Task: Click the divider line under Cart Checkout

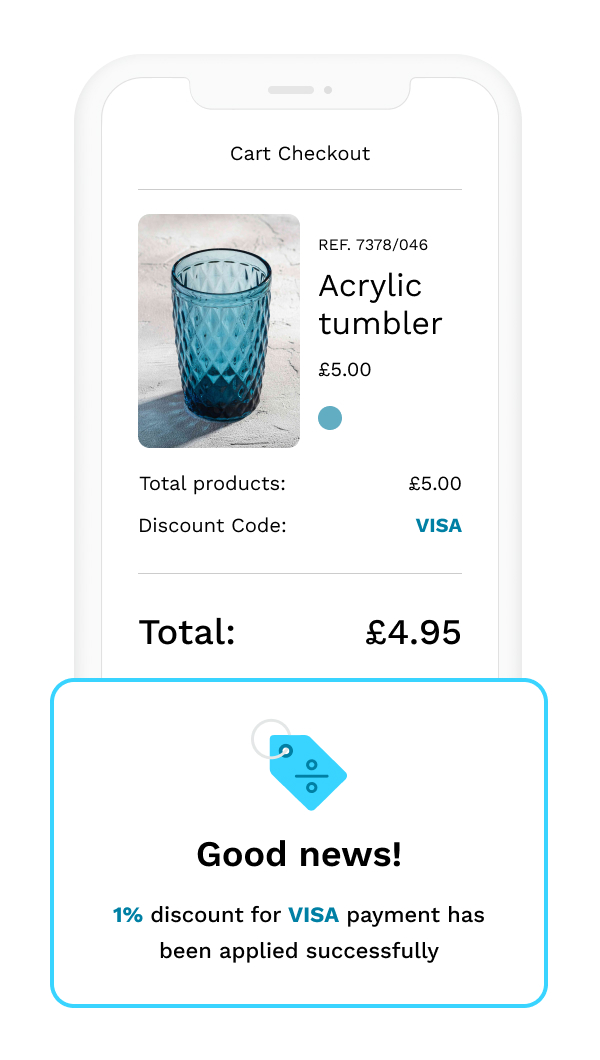Action: [x=300, y=187]
